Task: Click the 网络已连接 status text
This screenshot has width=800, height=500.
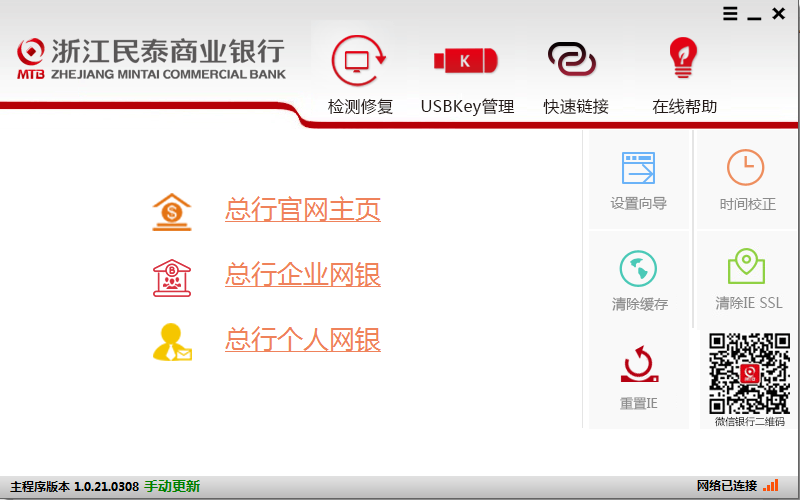Action: [x=727, y=486]
